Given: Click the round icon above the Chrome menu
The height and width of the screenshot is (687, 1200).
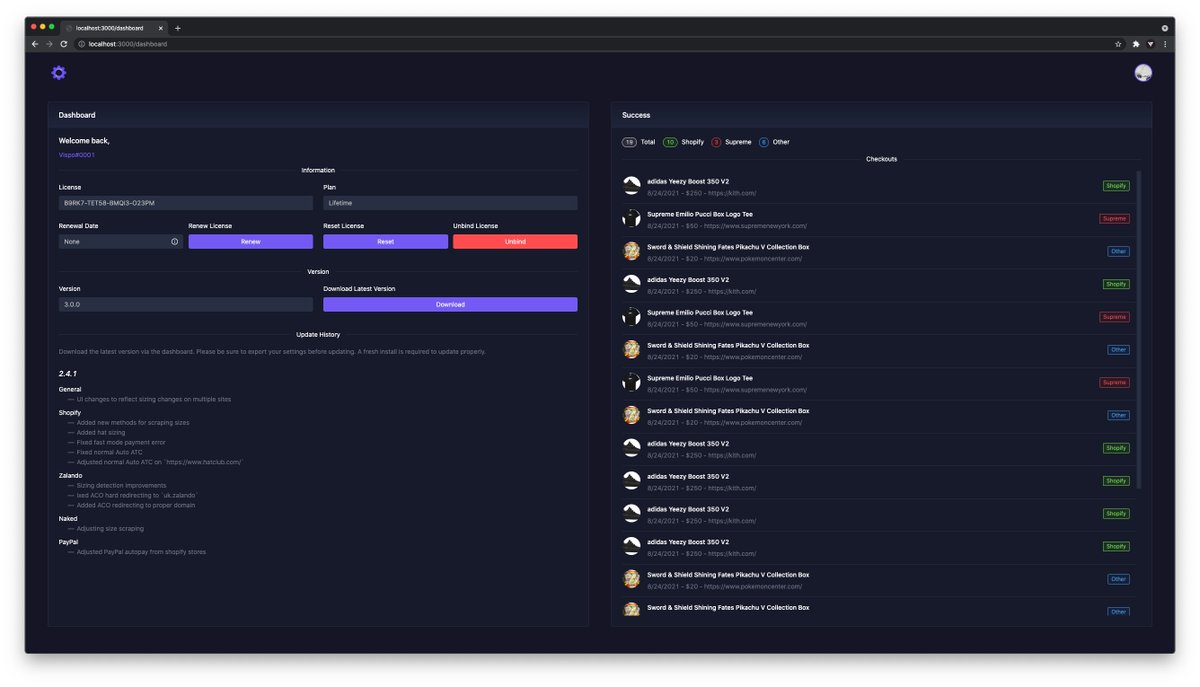Looking at the screenshot, I should 1164,28.
